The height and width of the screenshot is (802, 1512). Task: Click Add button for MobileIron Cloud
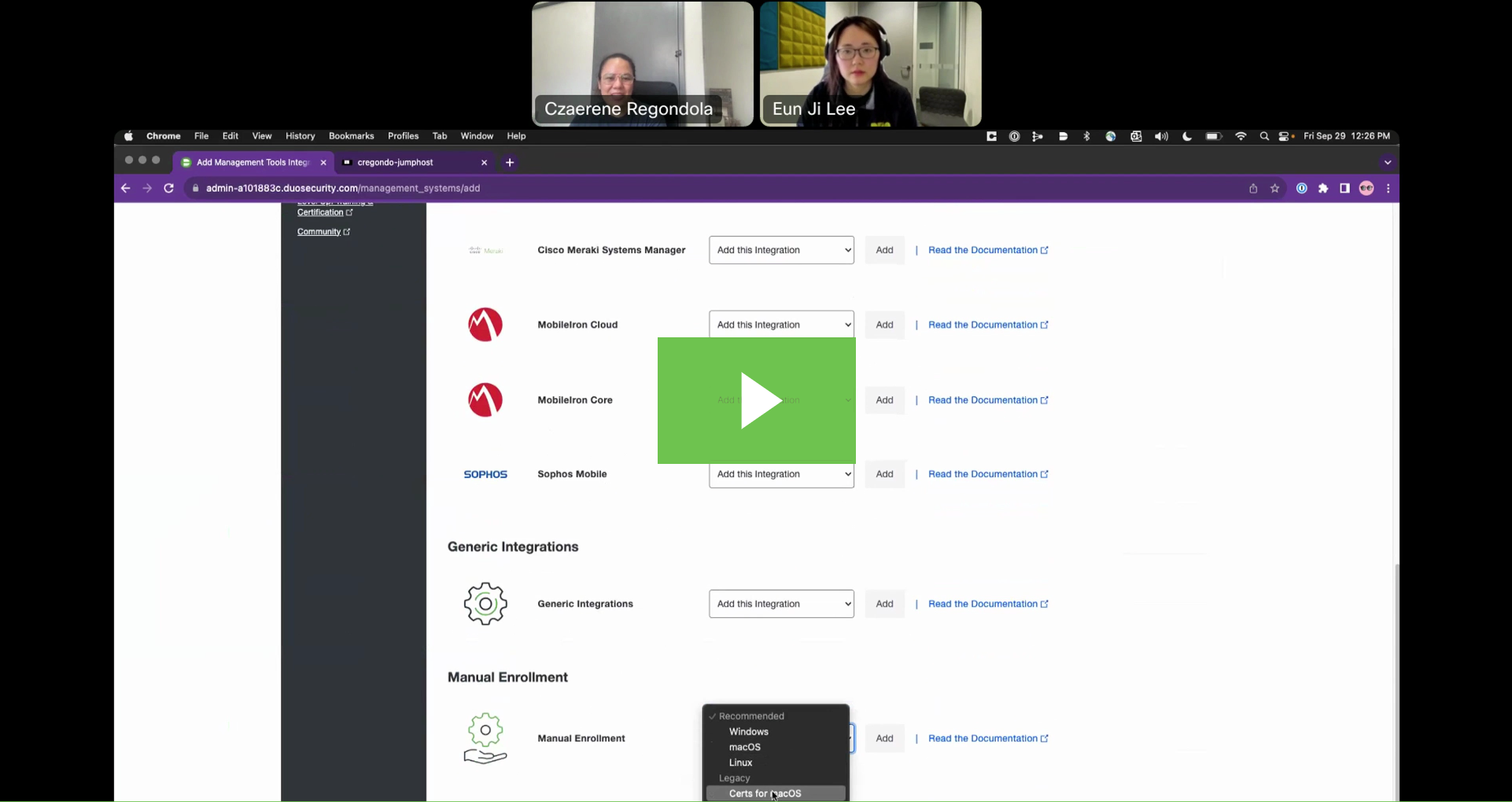coord(884,325)
